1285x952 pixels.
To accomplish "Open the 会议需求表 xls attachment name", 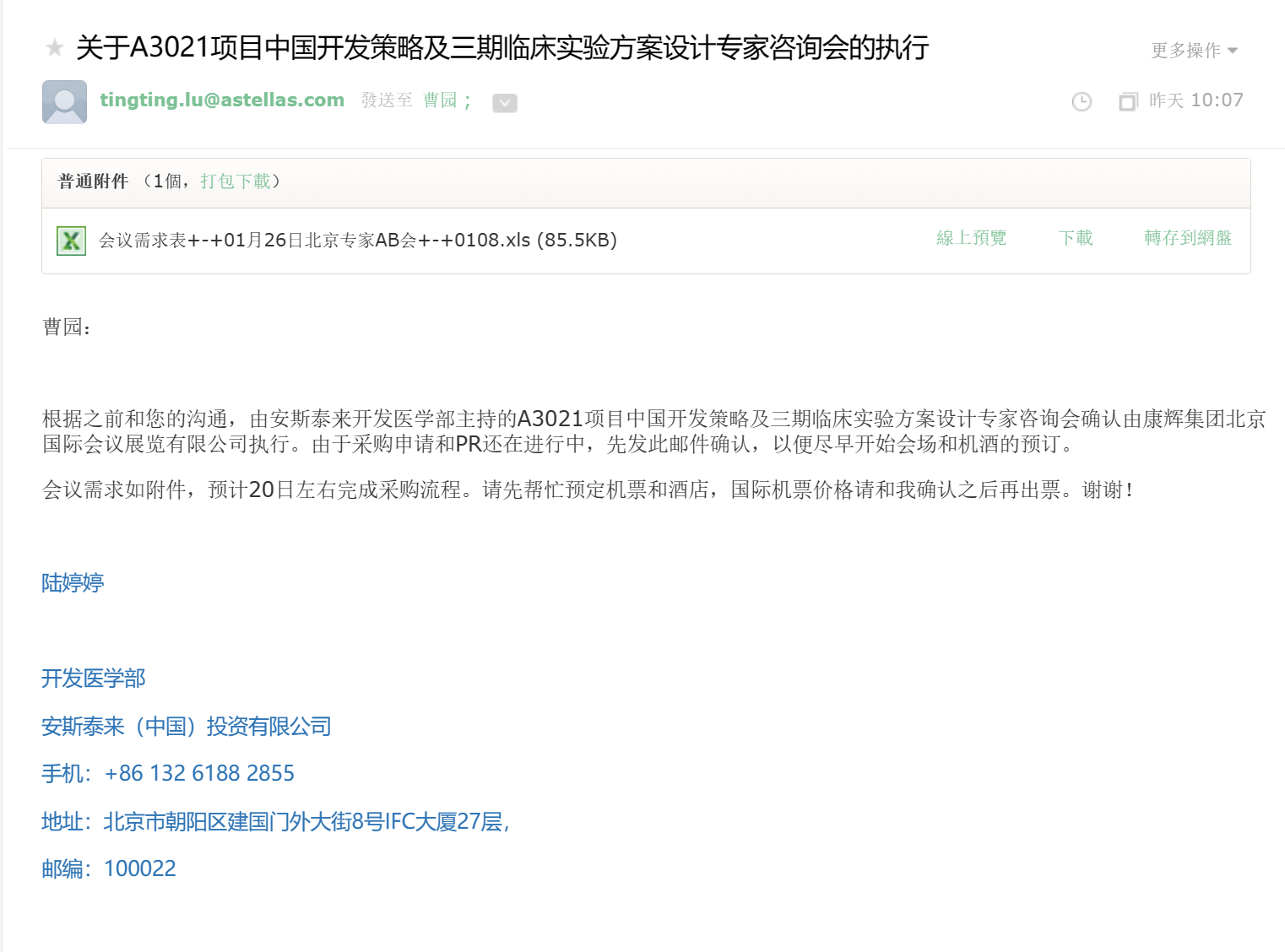I will point(357,241).
